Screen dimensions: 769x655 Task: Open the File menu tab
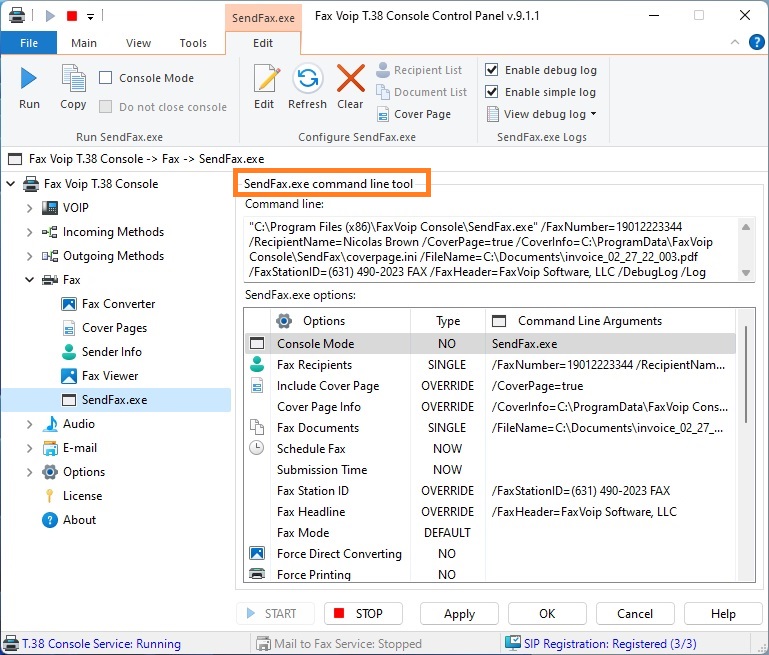pos(29,43)
